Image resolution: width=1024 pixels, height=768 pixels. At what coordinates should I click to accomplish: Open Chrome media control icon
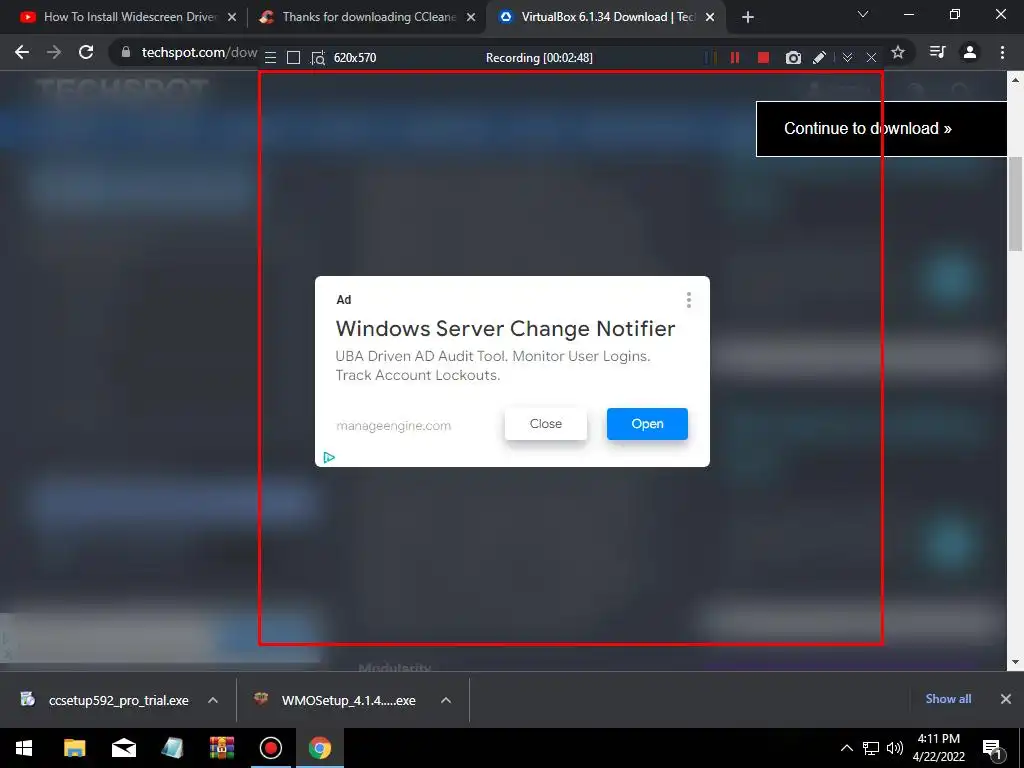[937, 52]
